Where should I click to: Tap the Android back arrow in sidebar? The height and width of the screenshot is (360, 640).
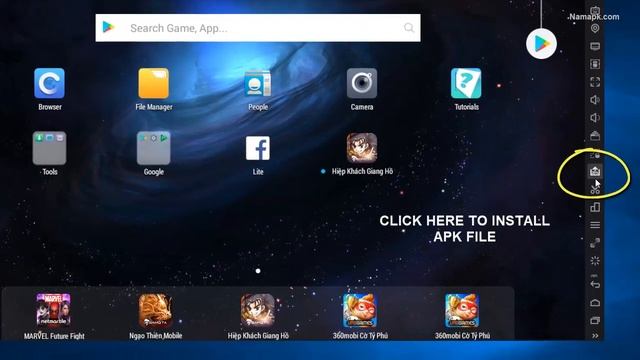[x=595, y=284]
